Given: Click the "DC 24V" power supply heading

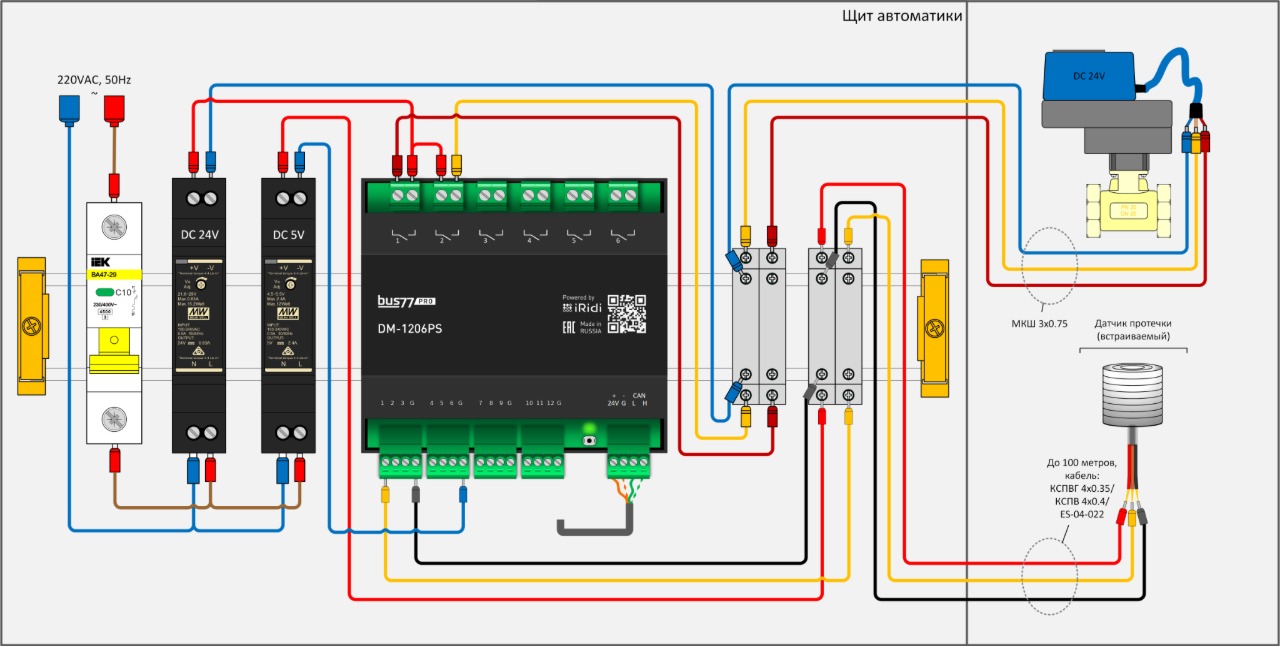Looking at the screenshot, I should (199, 235).
